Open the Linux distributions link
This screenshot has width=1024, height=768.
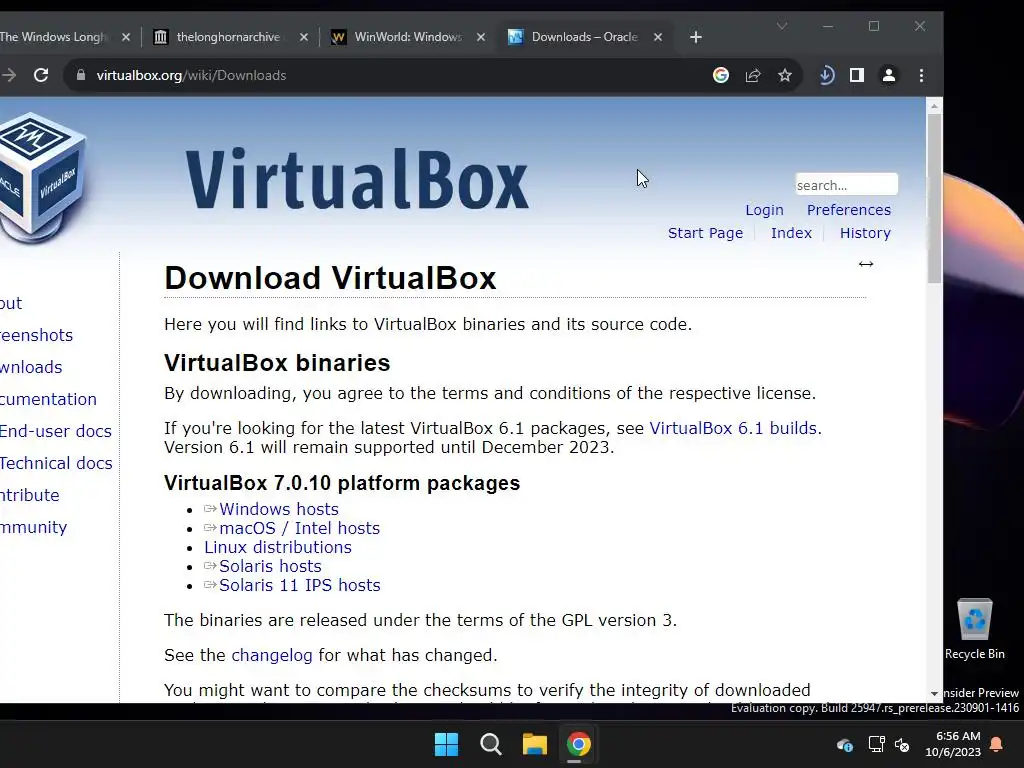coord(278,547)
